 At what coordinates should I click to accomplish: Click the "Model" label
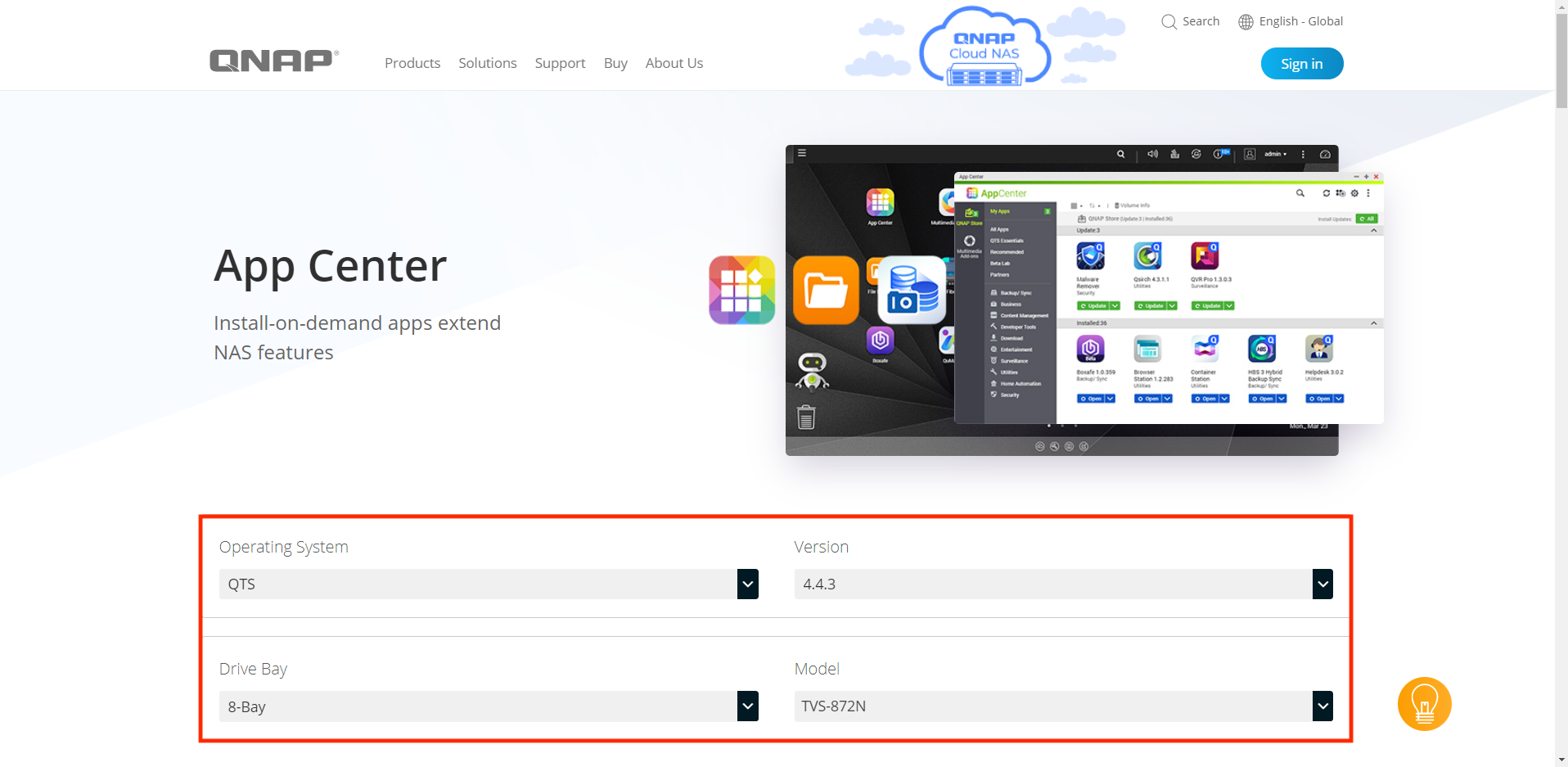point(817,669)
